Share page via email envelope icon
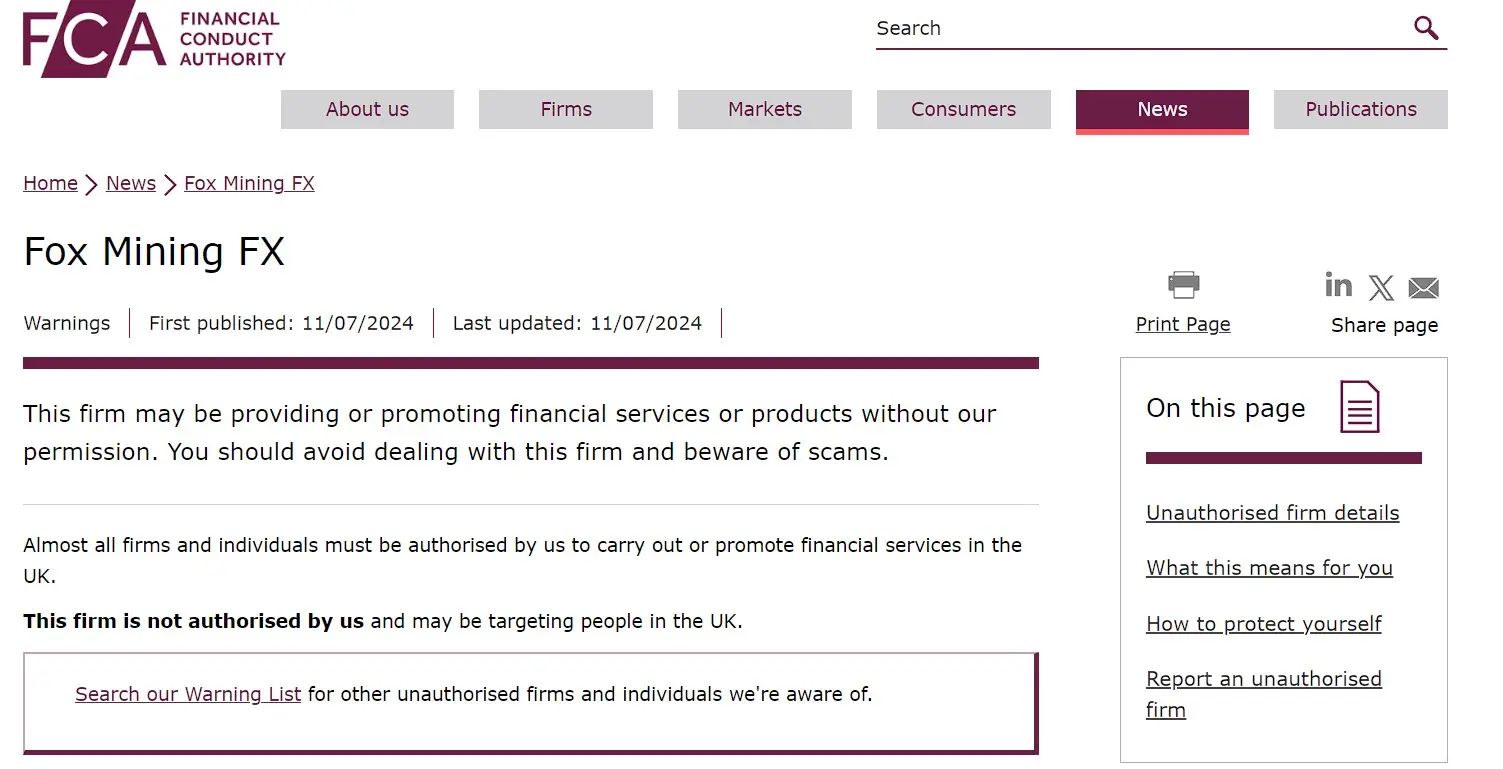 point(1423,288)
